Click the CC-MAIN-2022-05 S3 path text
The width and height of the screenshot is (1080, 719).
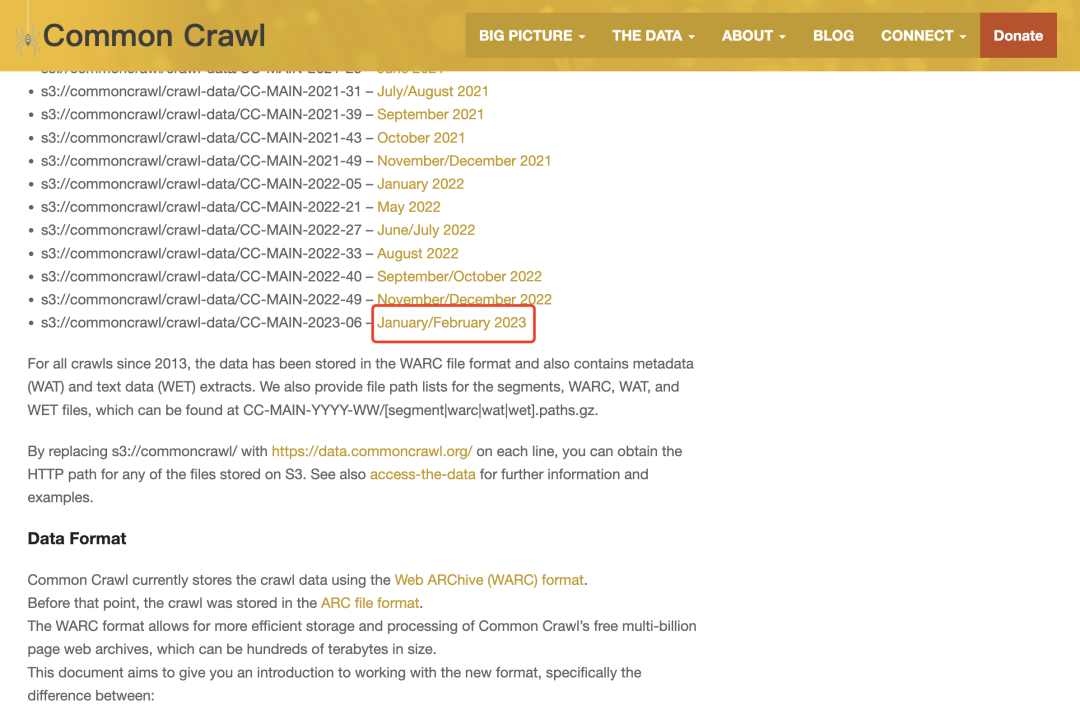tap(201, 184)
